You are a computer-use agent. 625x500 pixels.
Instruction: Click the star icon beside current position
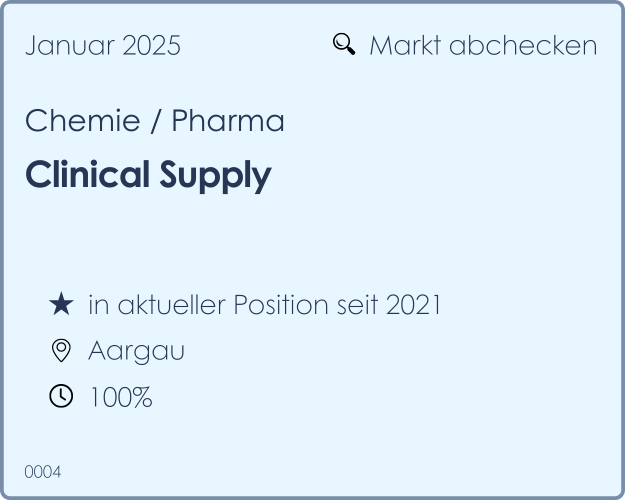[61, 304]
